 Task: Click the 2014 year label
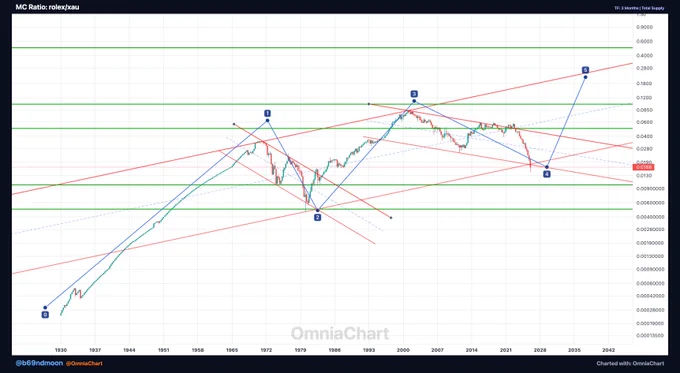click(472, 350)
